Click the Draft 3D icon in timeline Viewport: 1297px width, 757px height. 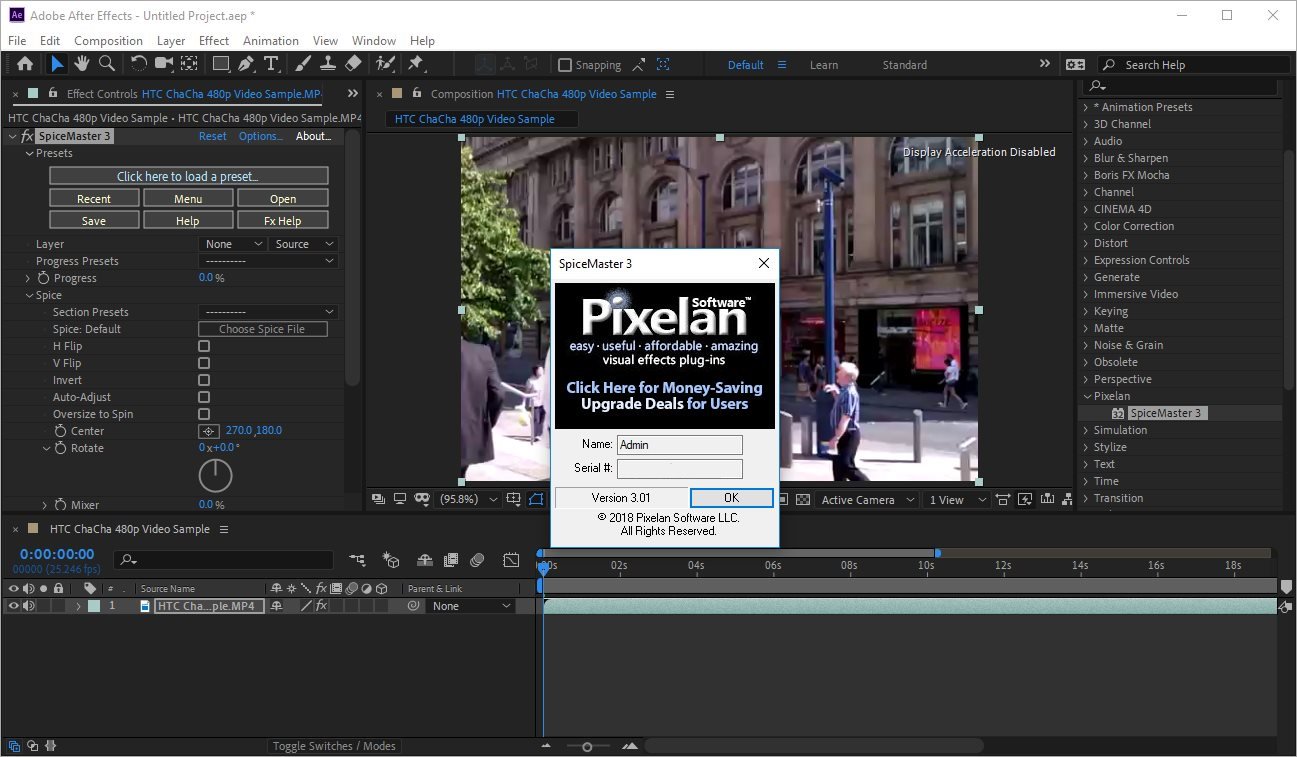pos(391,560)
